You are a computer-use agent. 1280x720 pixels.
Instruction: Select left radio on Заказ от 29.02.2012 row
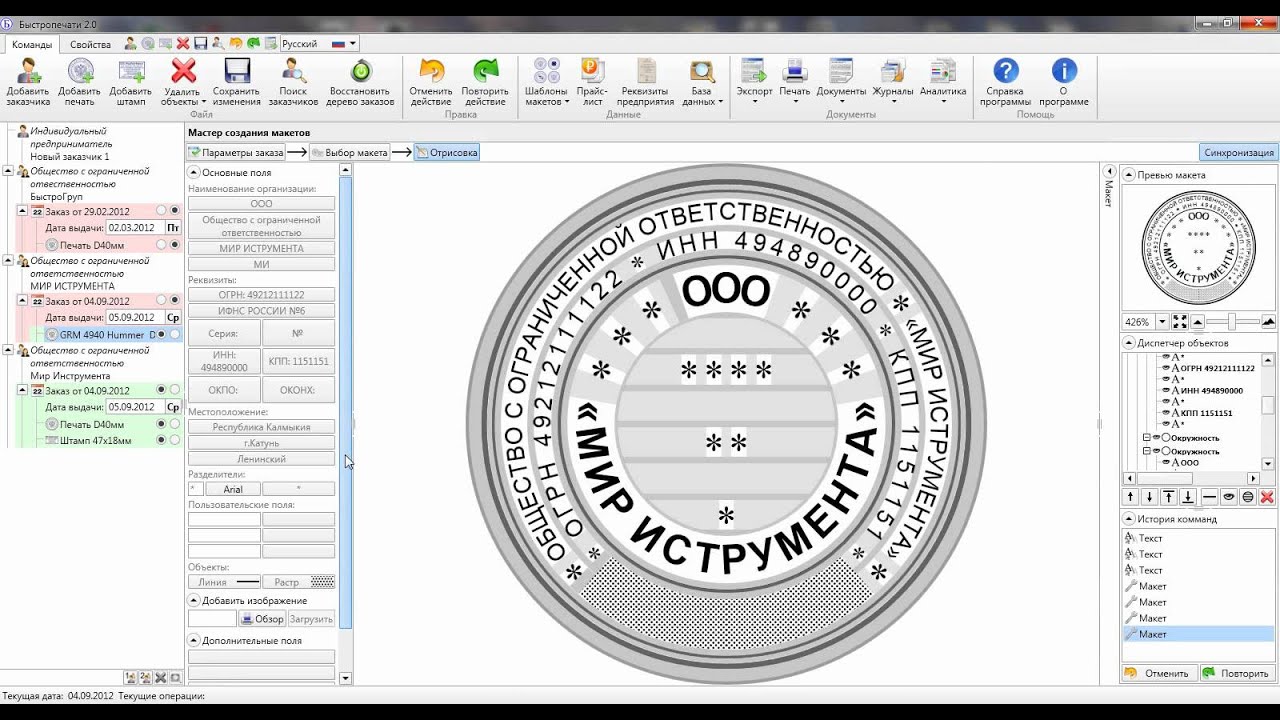tap(160, 211)
